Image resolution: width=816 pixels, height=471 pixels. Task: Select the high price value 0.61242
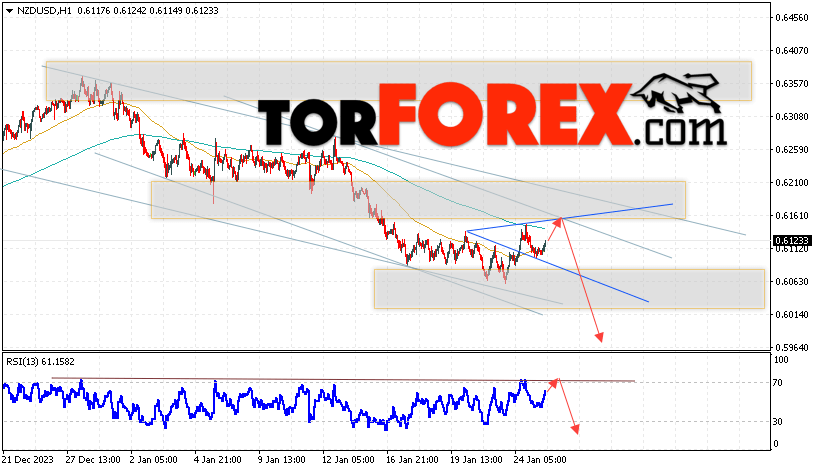click(x=130, y=10)
